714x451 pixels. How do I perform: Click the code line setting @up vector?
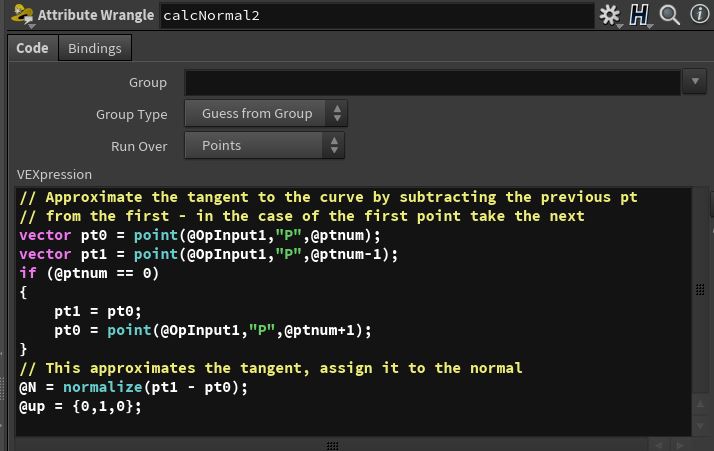coord(81,407)
